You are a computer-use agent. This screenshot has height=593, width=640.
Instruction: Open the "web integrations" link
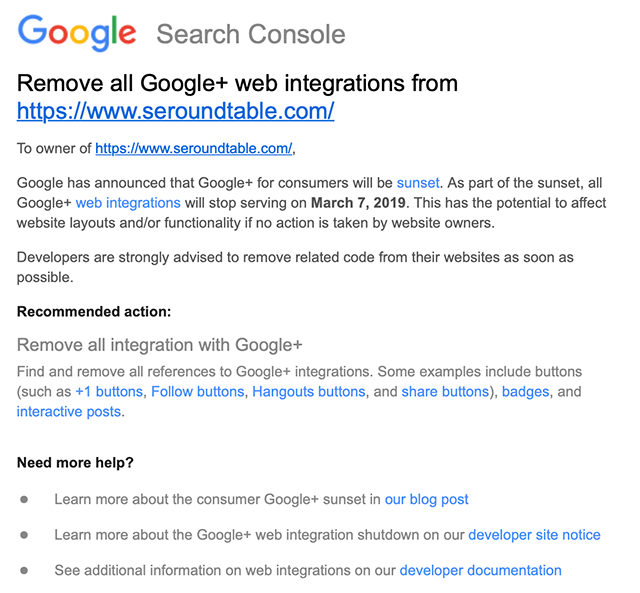[x=128, y=203]
